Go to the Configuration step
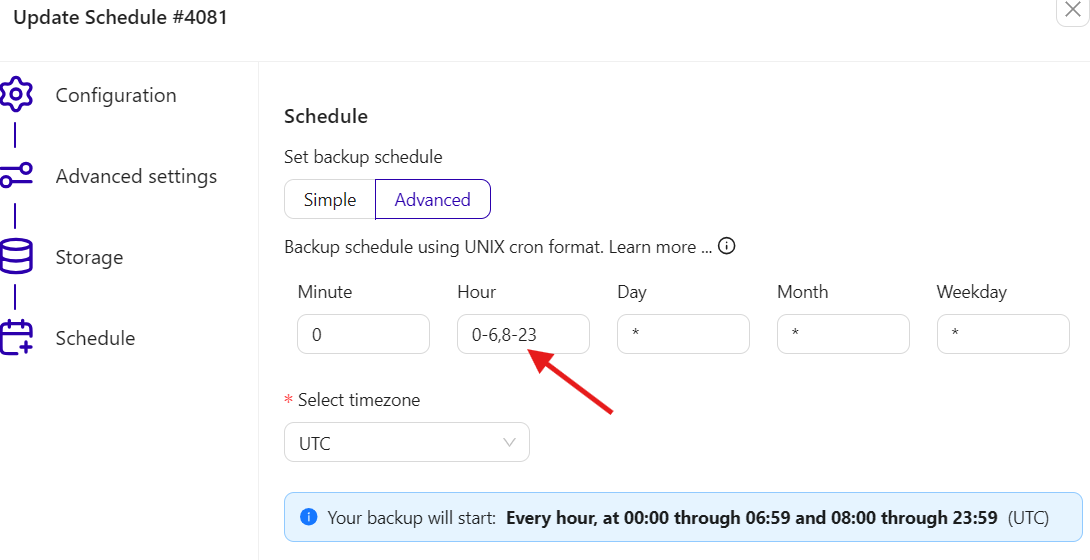 116,95
